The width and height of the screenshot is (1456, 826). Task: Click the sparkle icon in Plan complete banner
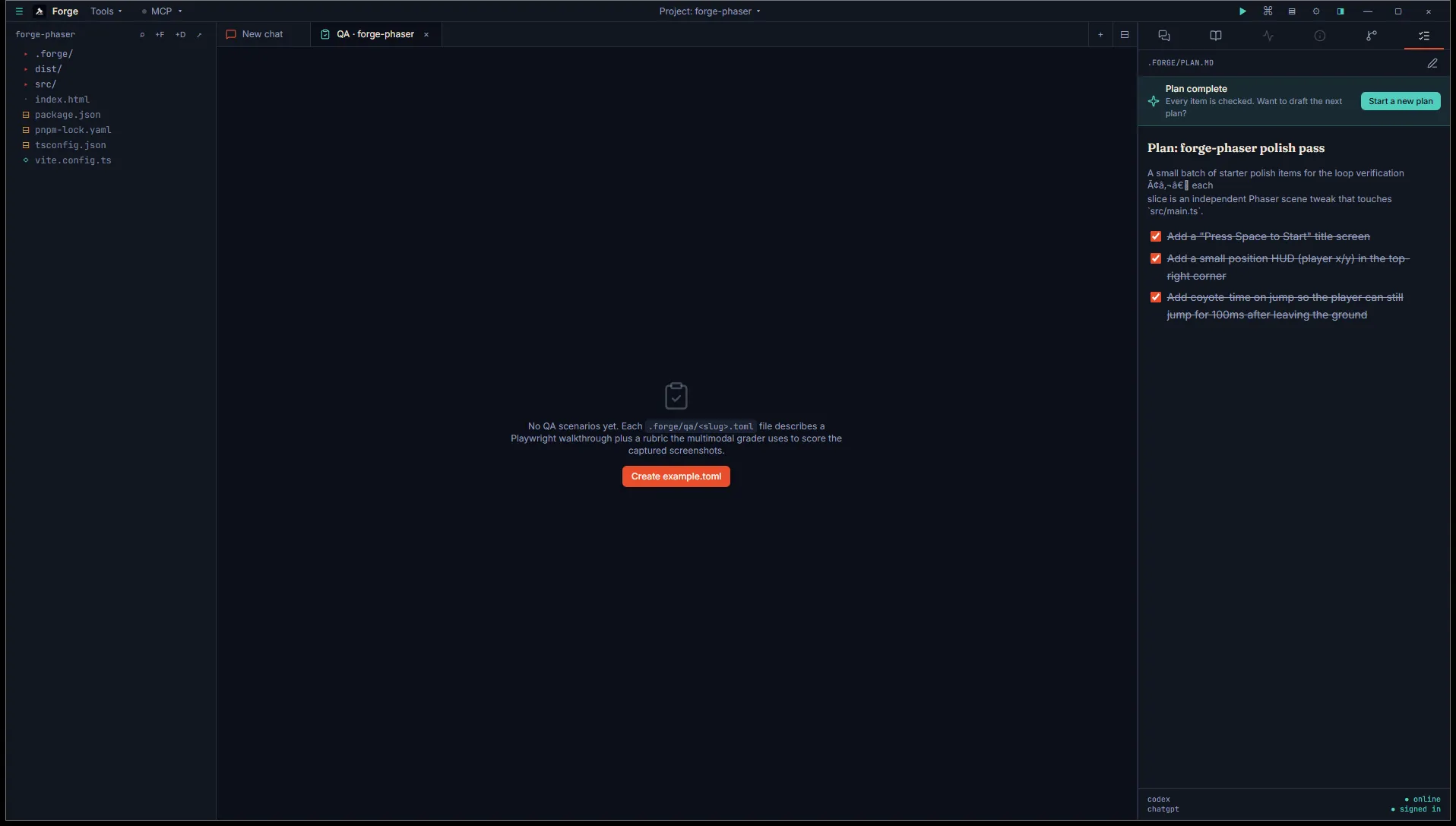1154,101
